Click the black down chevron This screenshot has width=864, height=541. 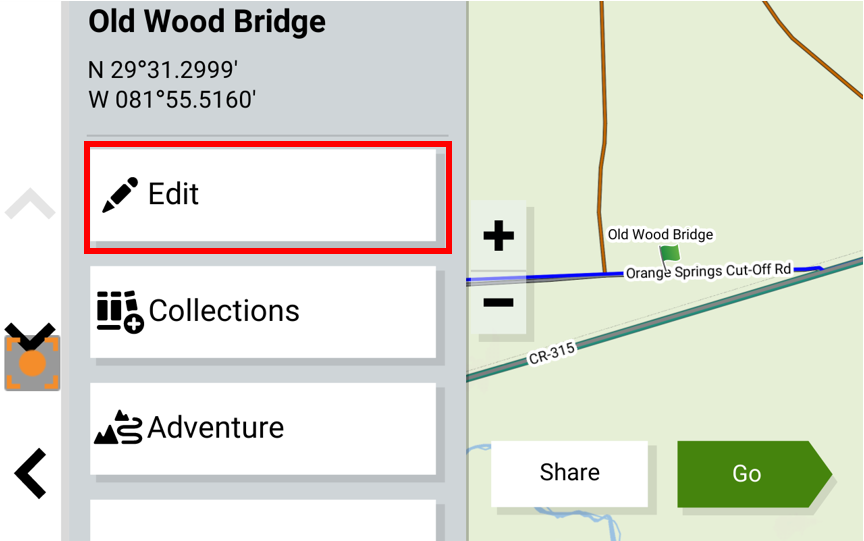click(x=30, y=335)
